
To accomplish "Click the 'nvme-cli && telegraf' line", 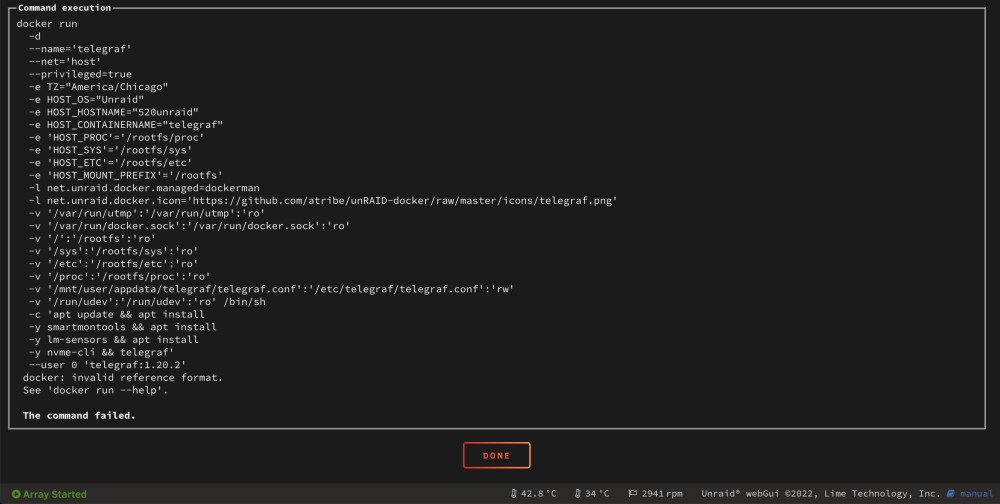I will pos(101,352).
